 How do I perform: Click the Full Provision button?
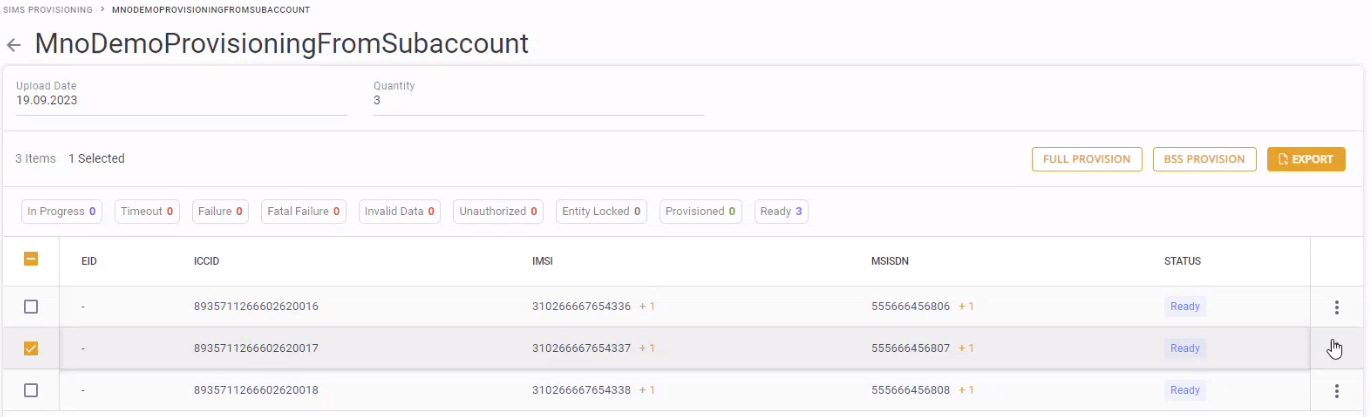point(1086,159)
